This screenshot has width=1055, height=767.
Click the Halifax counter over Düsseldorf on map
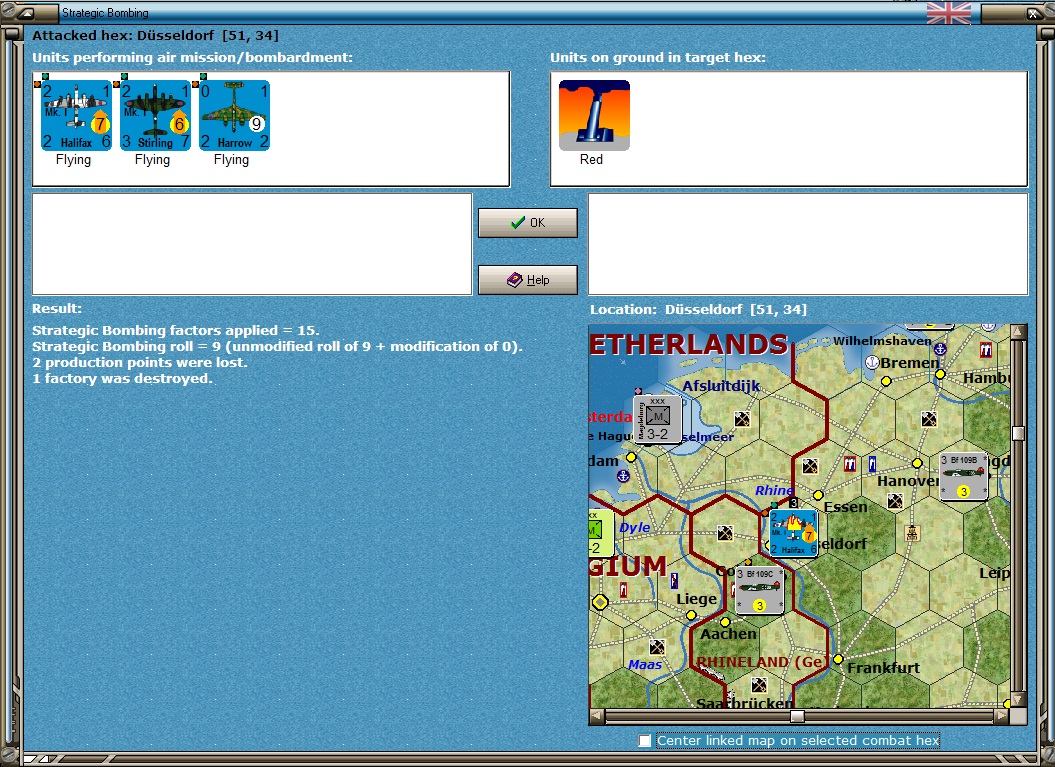[x=793, y=533]
